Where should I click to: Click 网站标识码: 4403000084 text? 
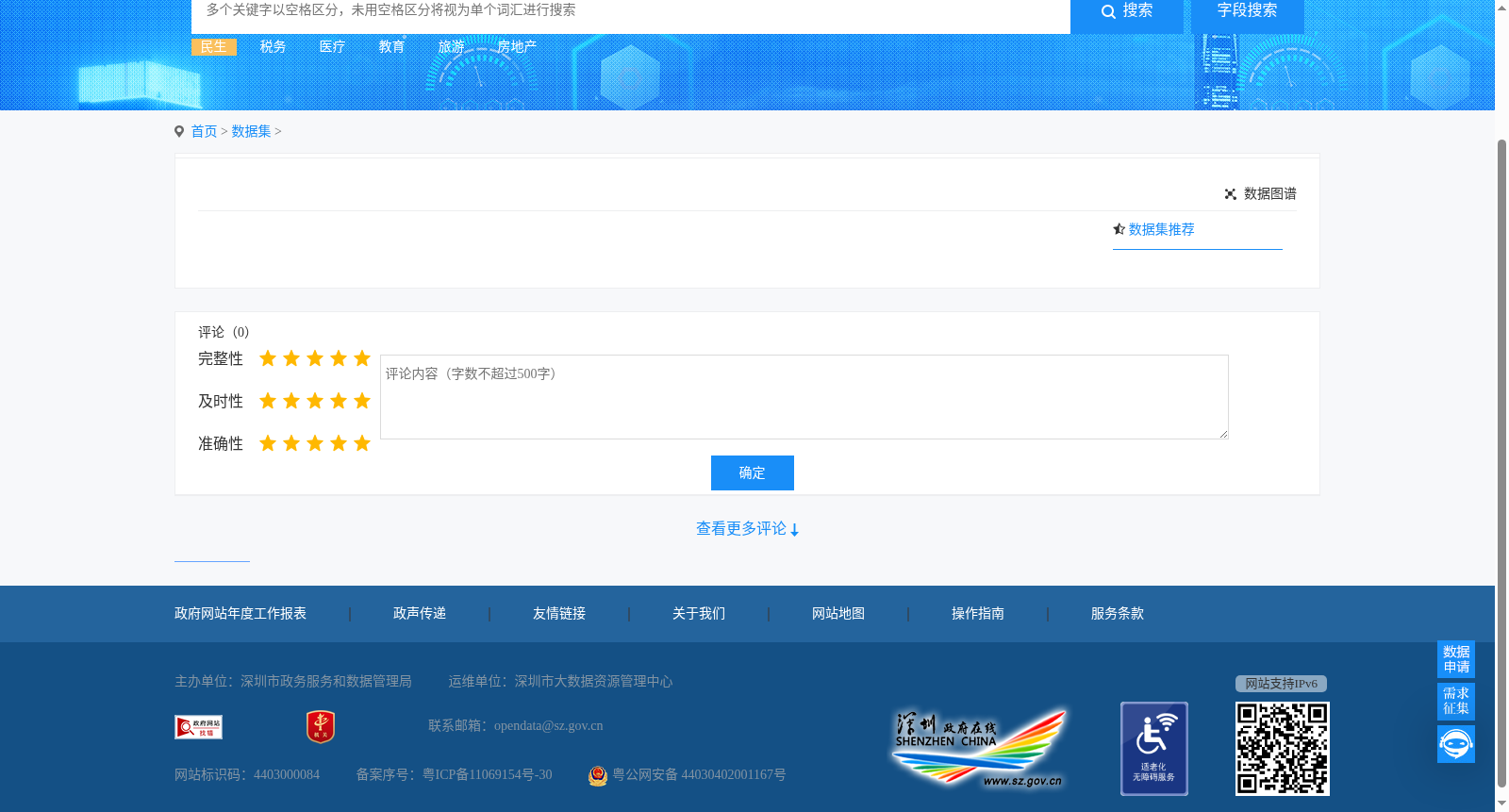[x=247, y=775]
